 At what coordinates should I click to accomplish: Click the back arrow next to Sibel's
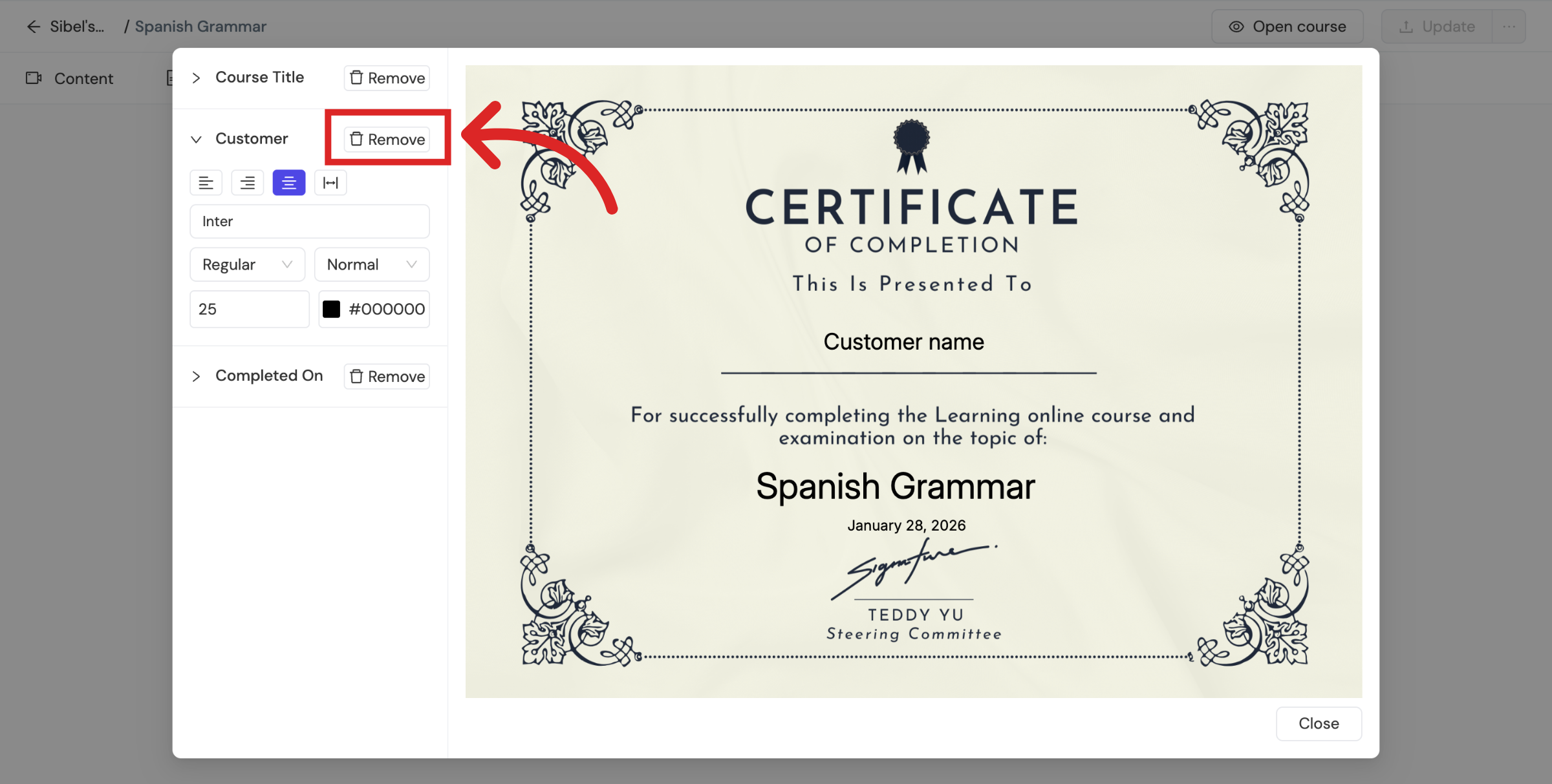33,26
